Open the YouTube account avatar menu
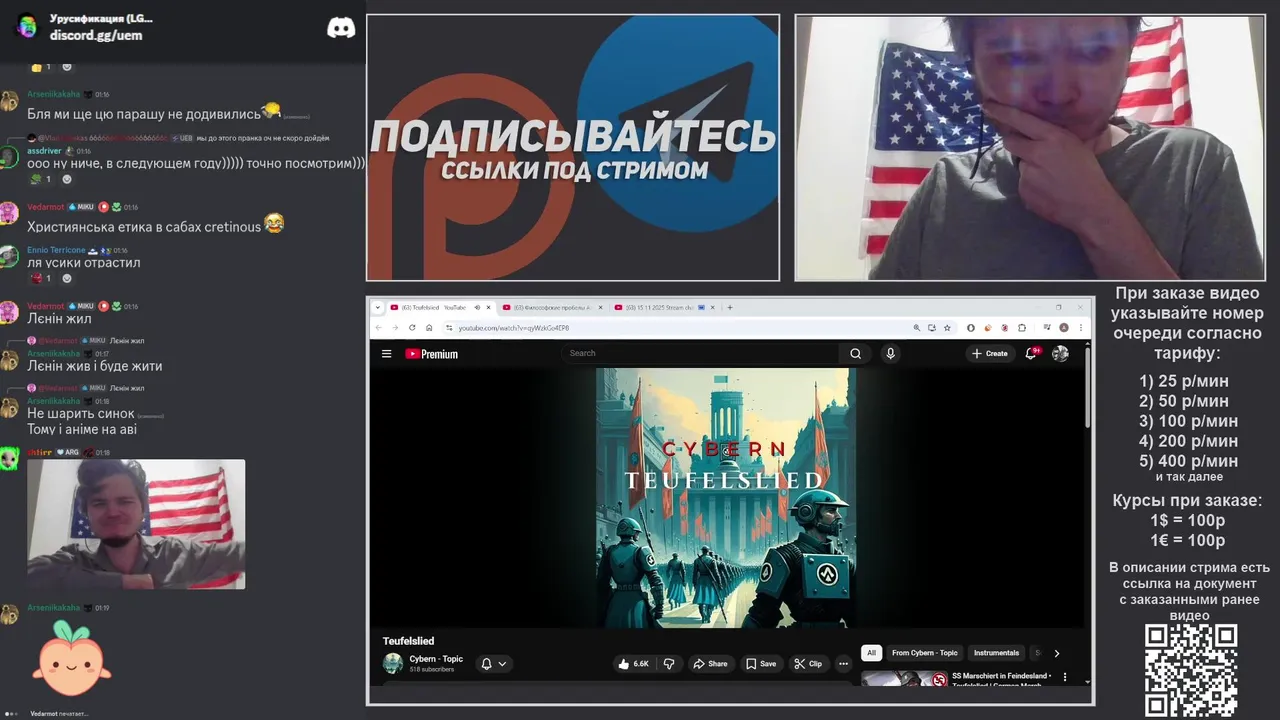Viewport: 1280px width, 720px height. (x=1060, y=353)
